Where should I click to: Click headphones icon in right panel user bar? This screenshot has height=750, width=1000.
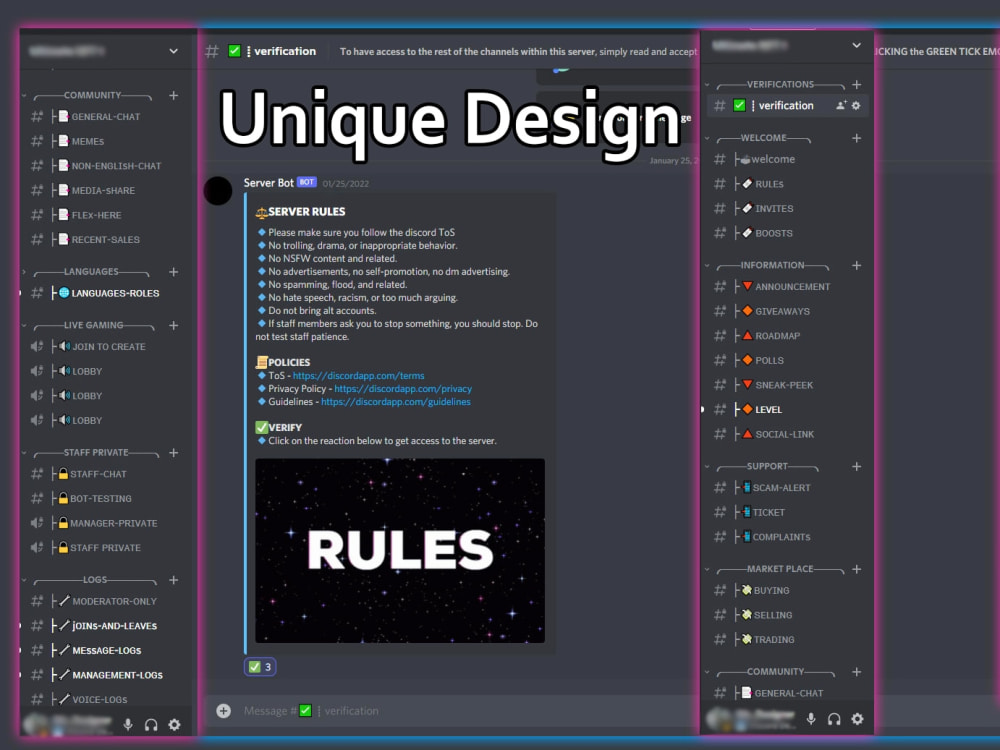click(x=834, y=719)
